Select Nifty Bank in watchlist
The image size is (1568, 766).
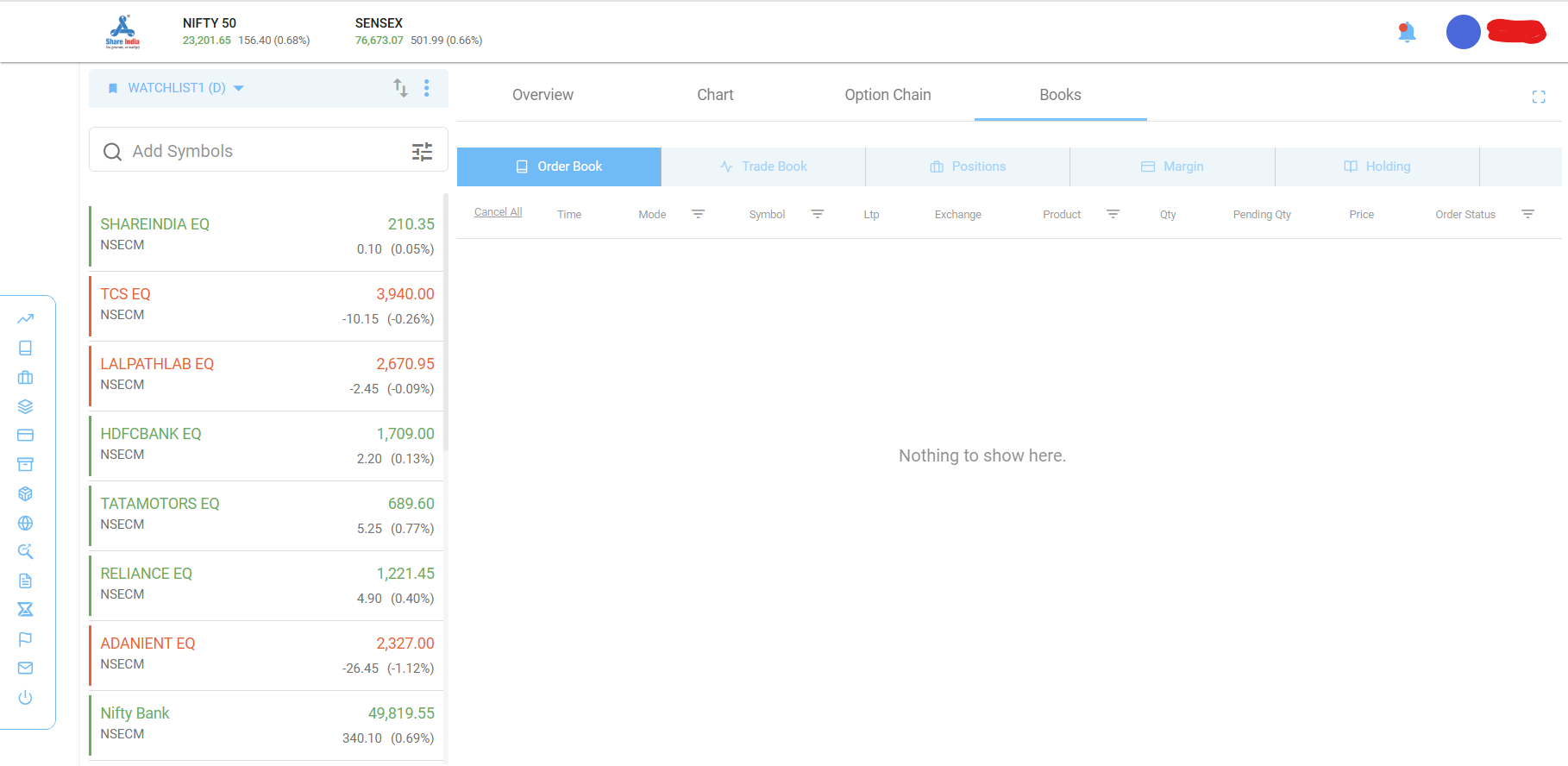(267, 725)
